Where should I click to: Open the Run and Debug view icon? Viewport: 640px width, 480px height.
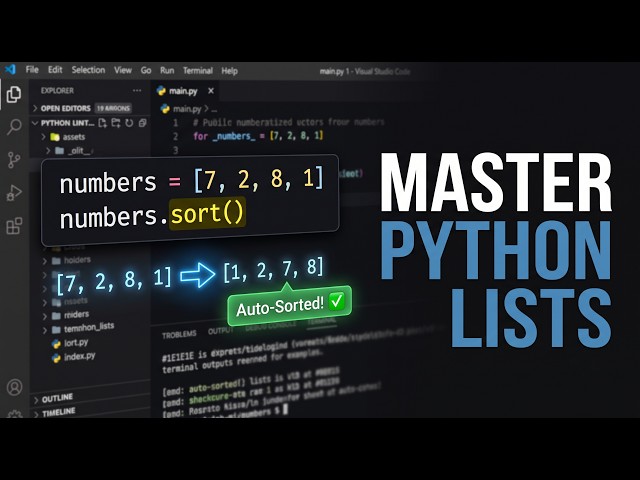point(14,193)
